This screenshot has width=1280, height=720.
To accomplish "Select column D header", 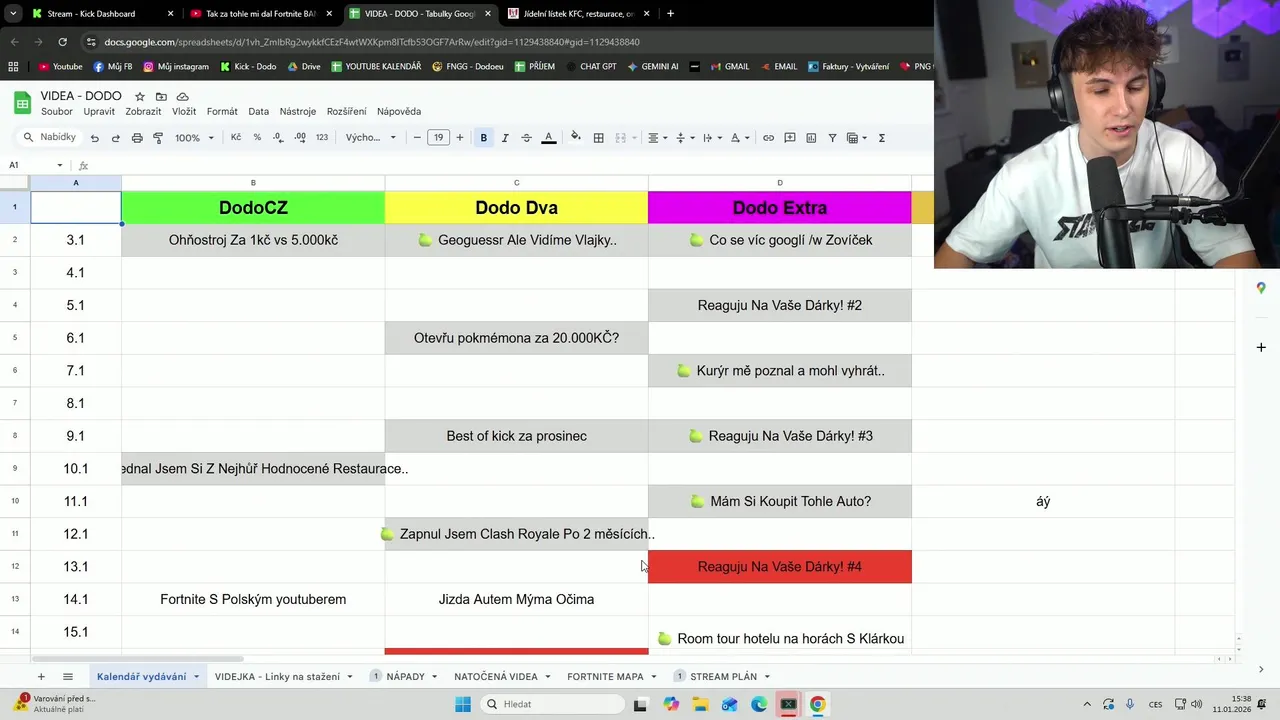I will click(780, 183).
